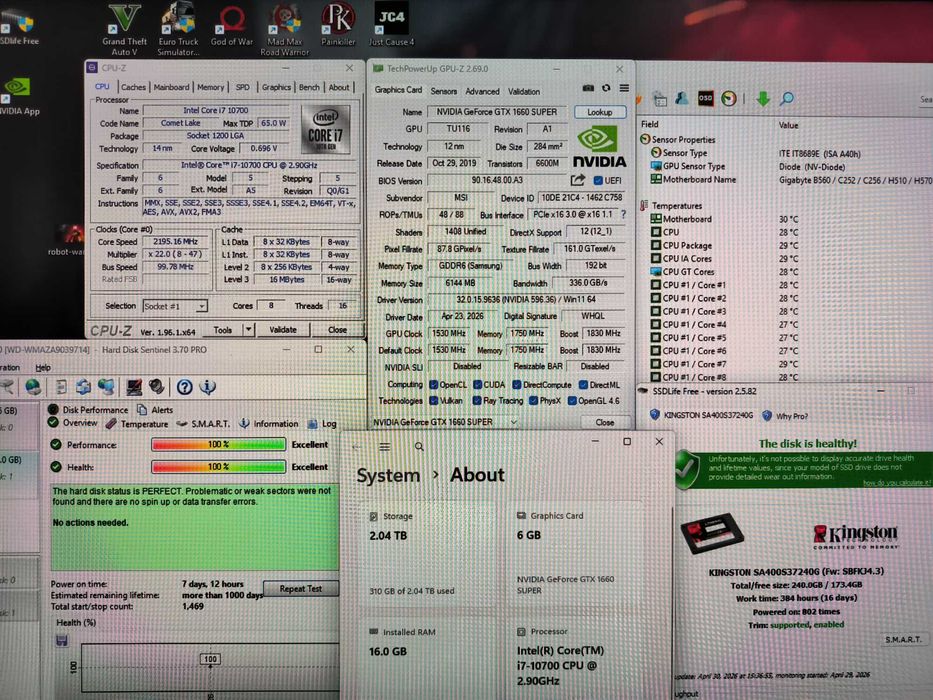Click the globe icon in the Hard Disk Sentinel toolbar
Viewport: 933px width, 700px height.
click(x=33, y=388)
